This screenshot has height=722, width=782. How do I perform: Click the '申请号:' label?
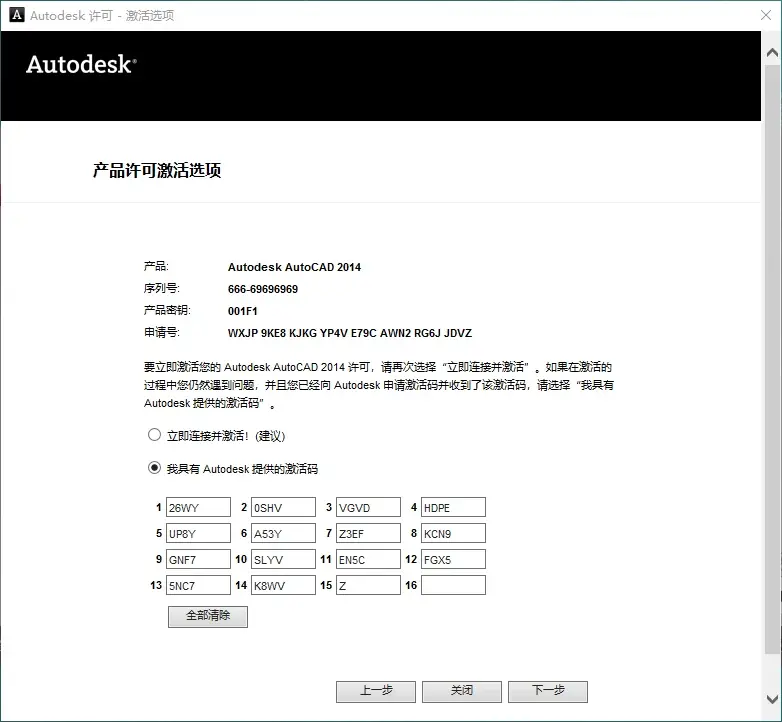162,332
